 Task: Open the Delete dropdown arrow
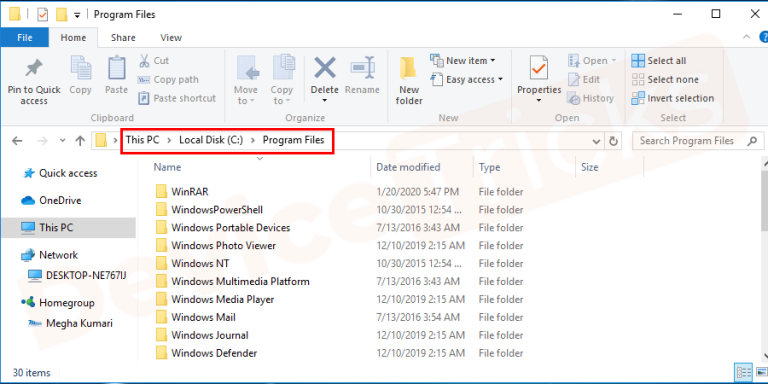(325, 100)
